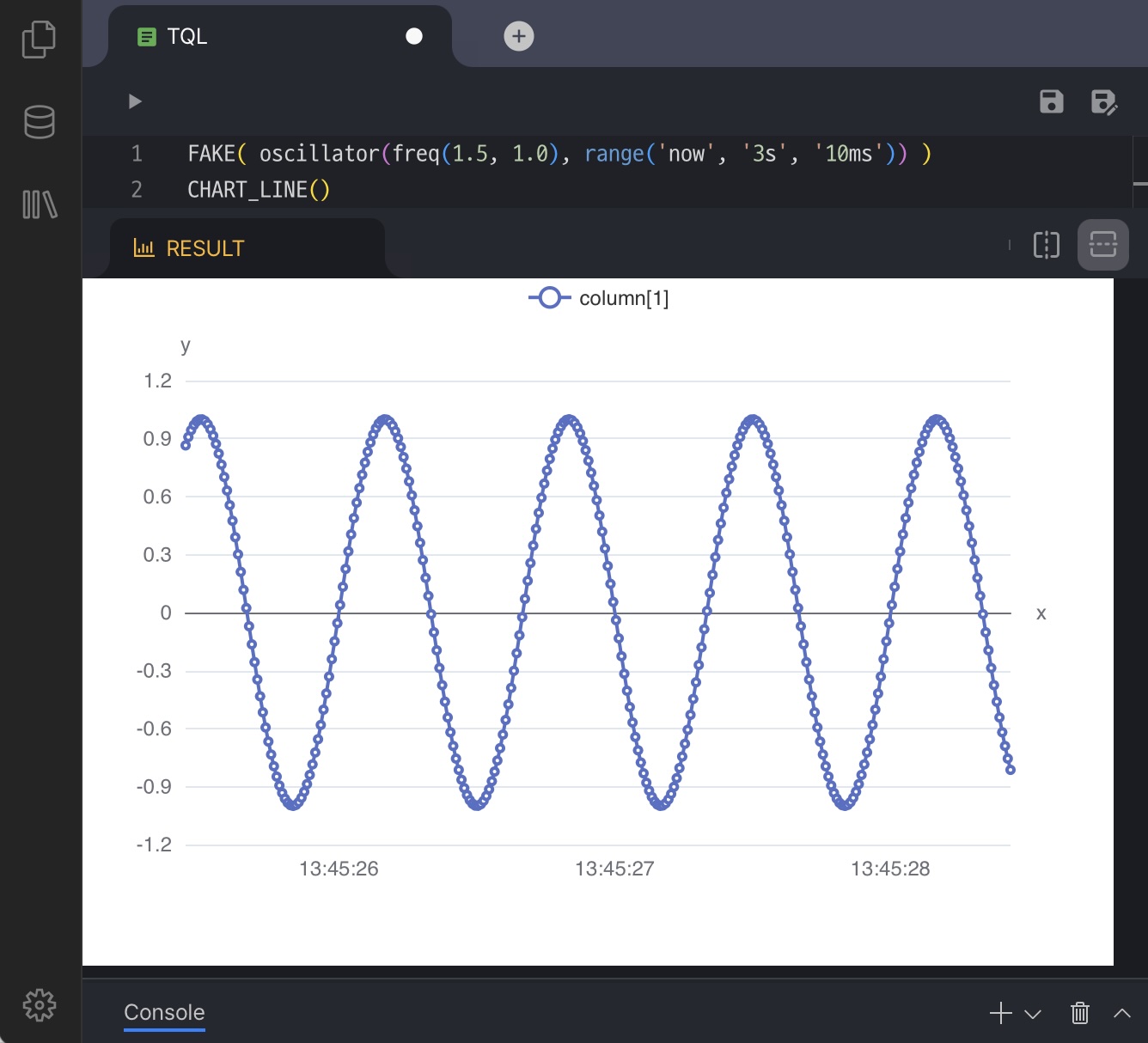This screenshot has width=1148, height=1043.
Task: Expand the console panel upward
Action: click(1121, 1013)
